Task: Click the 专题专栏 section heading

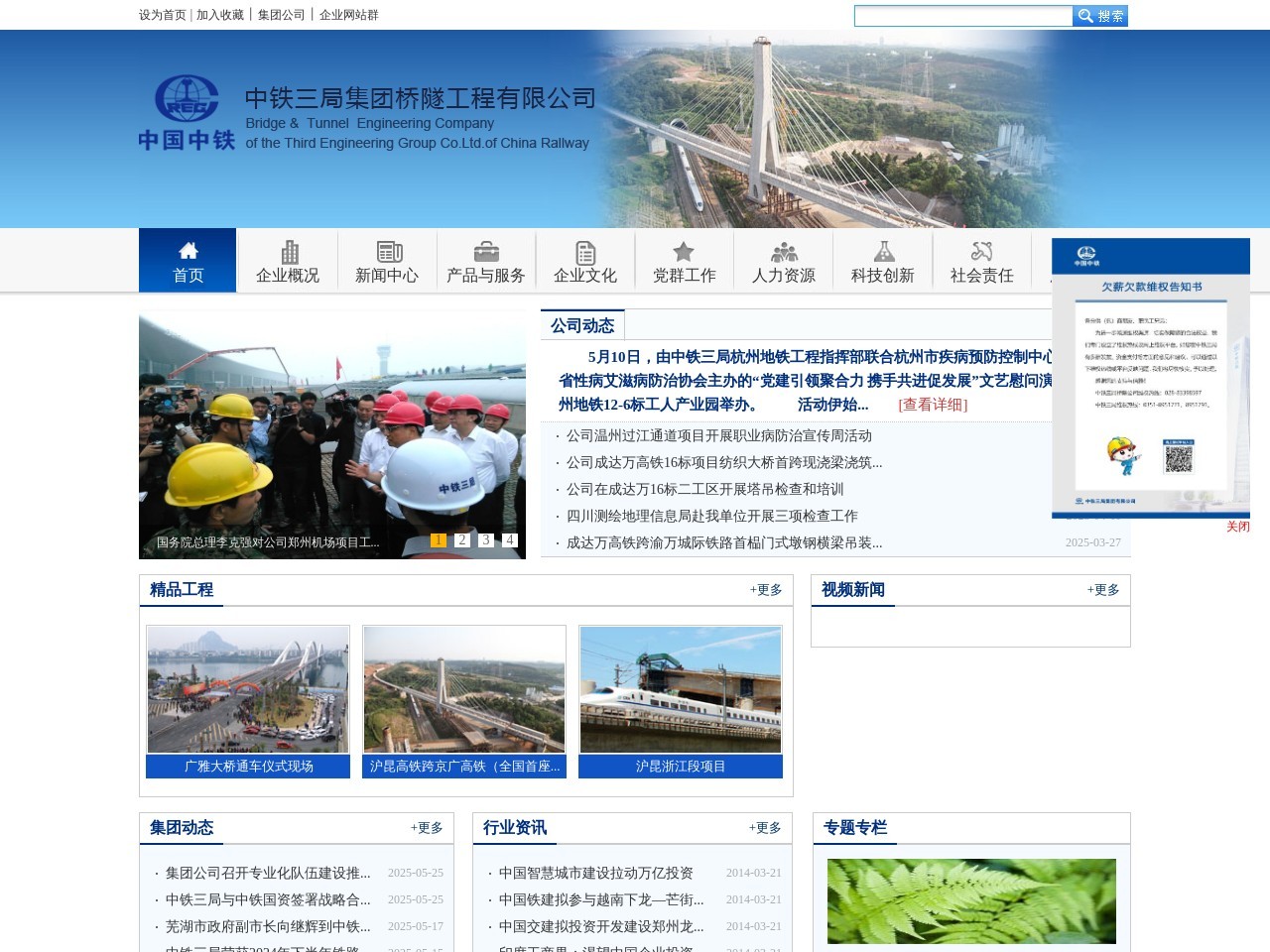Action: tap(855, 828)
